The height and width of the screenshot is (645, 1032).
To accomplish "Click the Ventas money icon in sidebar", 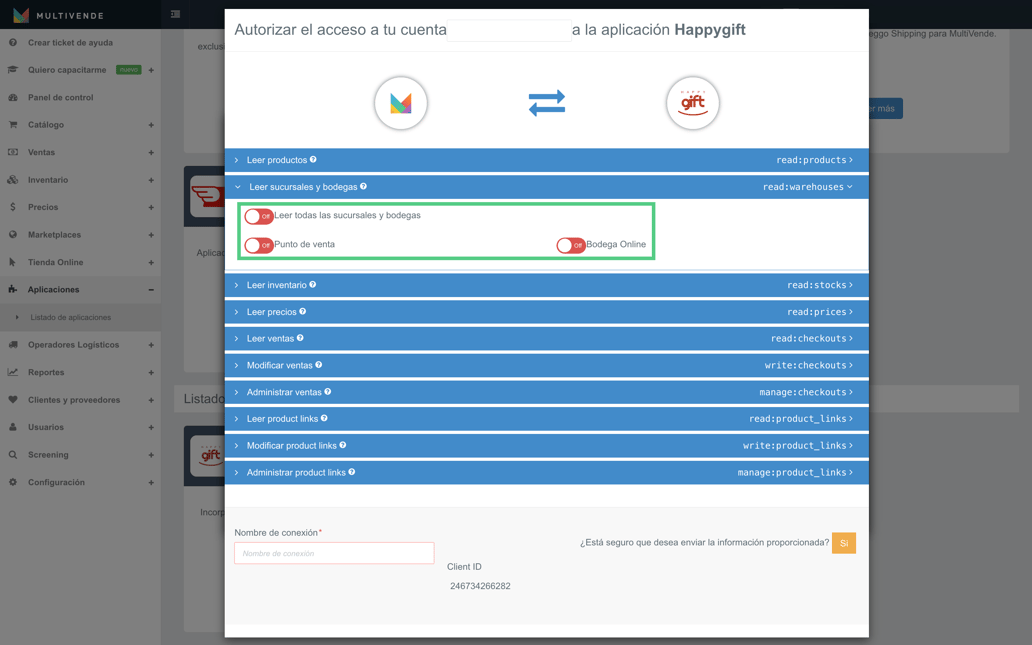I will (13, 152).
